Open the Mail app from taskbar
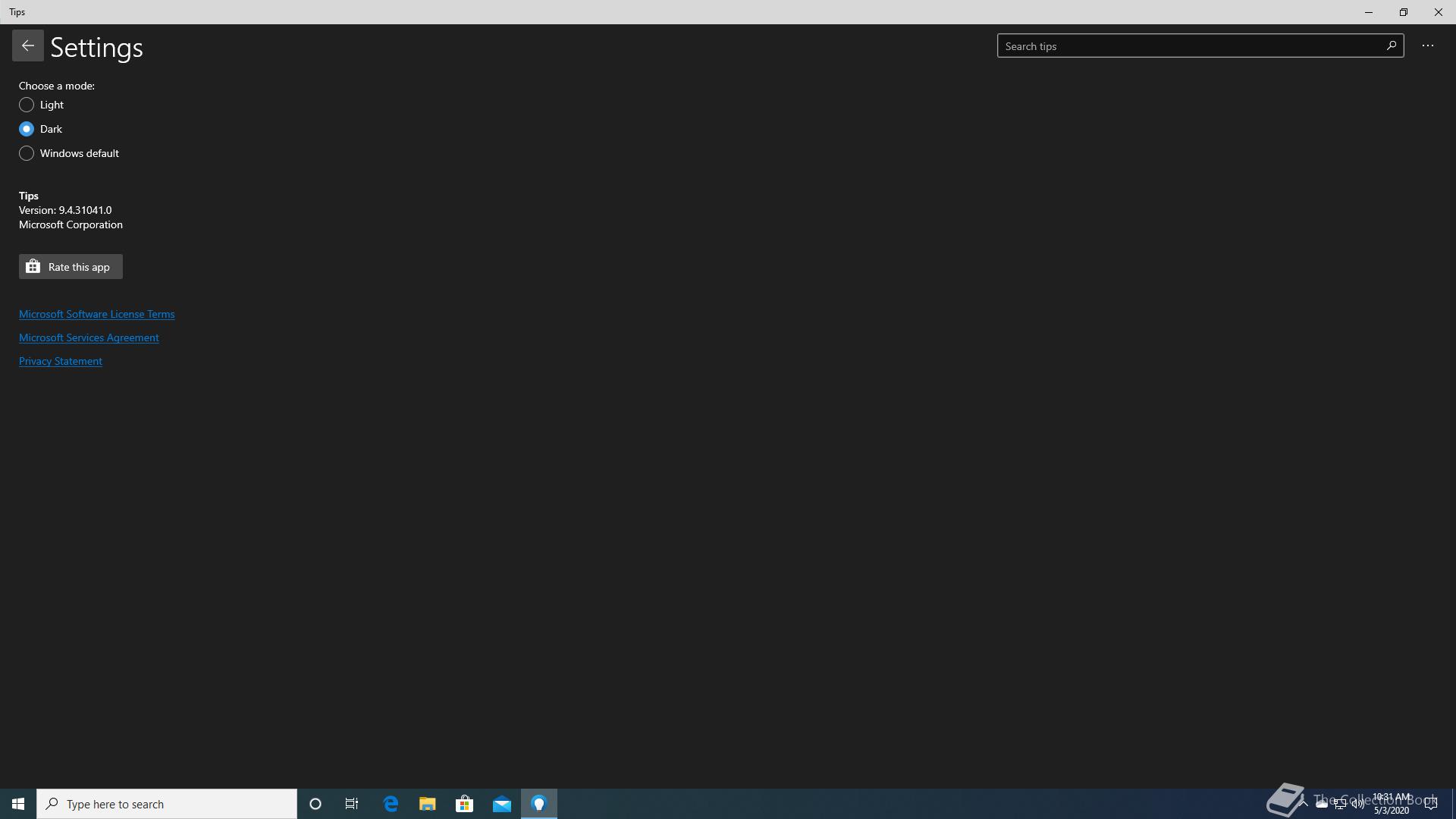The height and width of the screenshot is (819, 1456). point(502,804)
